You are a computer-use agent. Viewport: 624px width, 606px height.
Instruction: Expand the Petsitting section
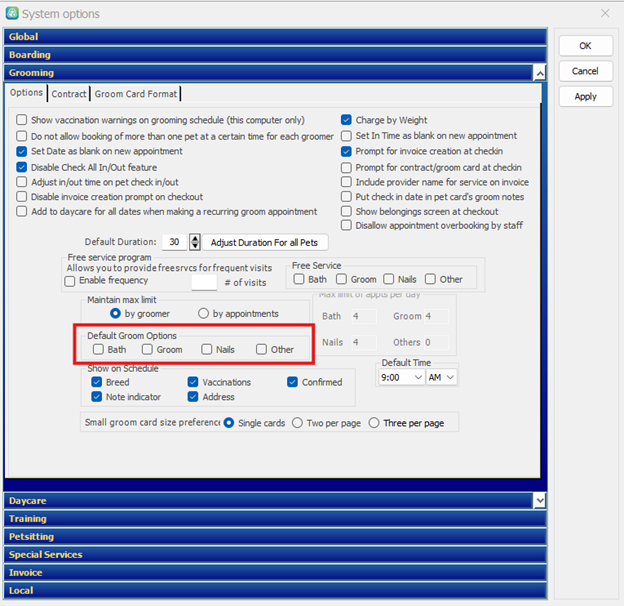[275, 537]
